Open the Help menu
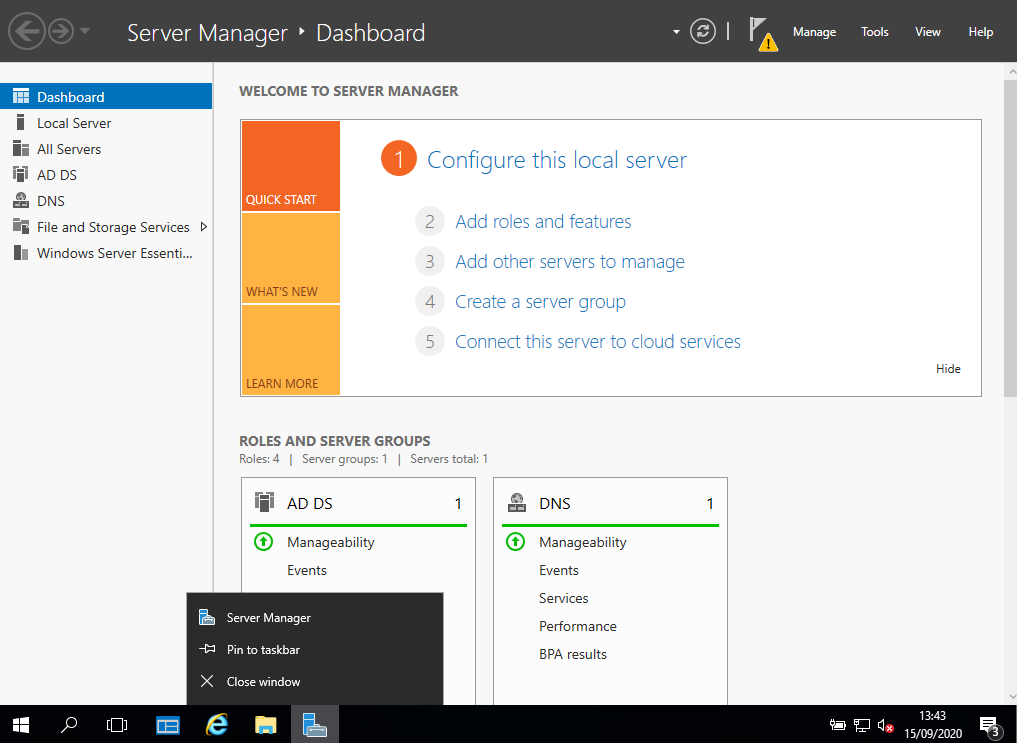1017x743 pixels. [x=980, y=32]
